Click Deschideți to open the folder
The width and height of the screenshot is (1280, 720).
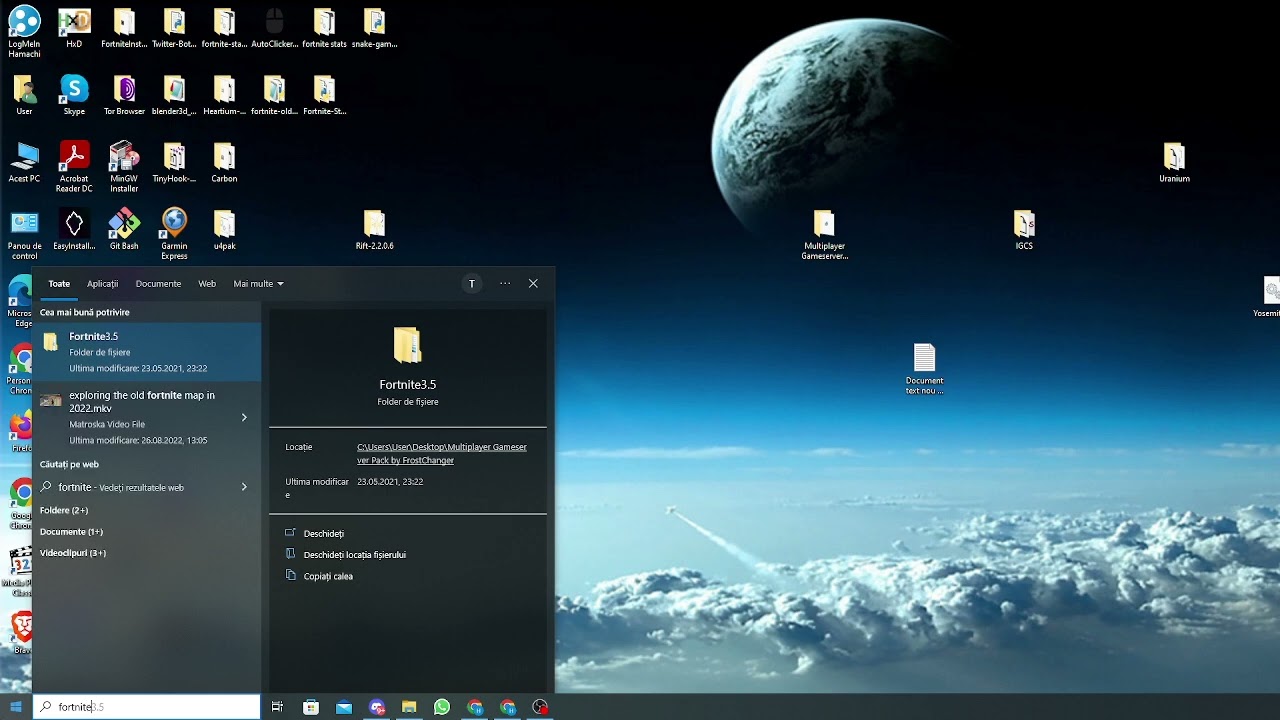coord(323,533)
